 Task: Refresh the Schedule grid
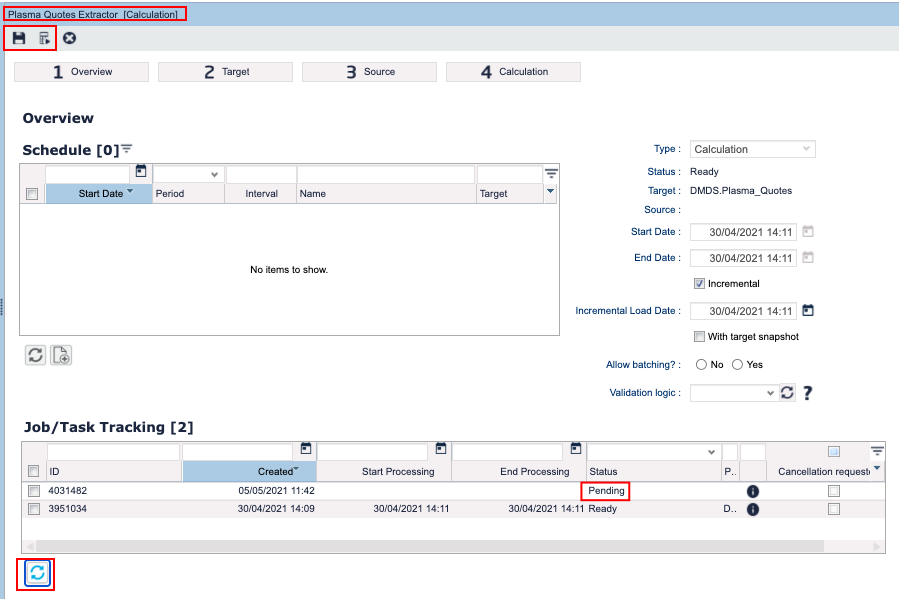point(35,355)
